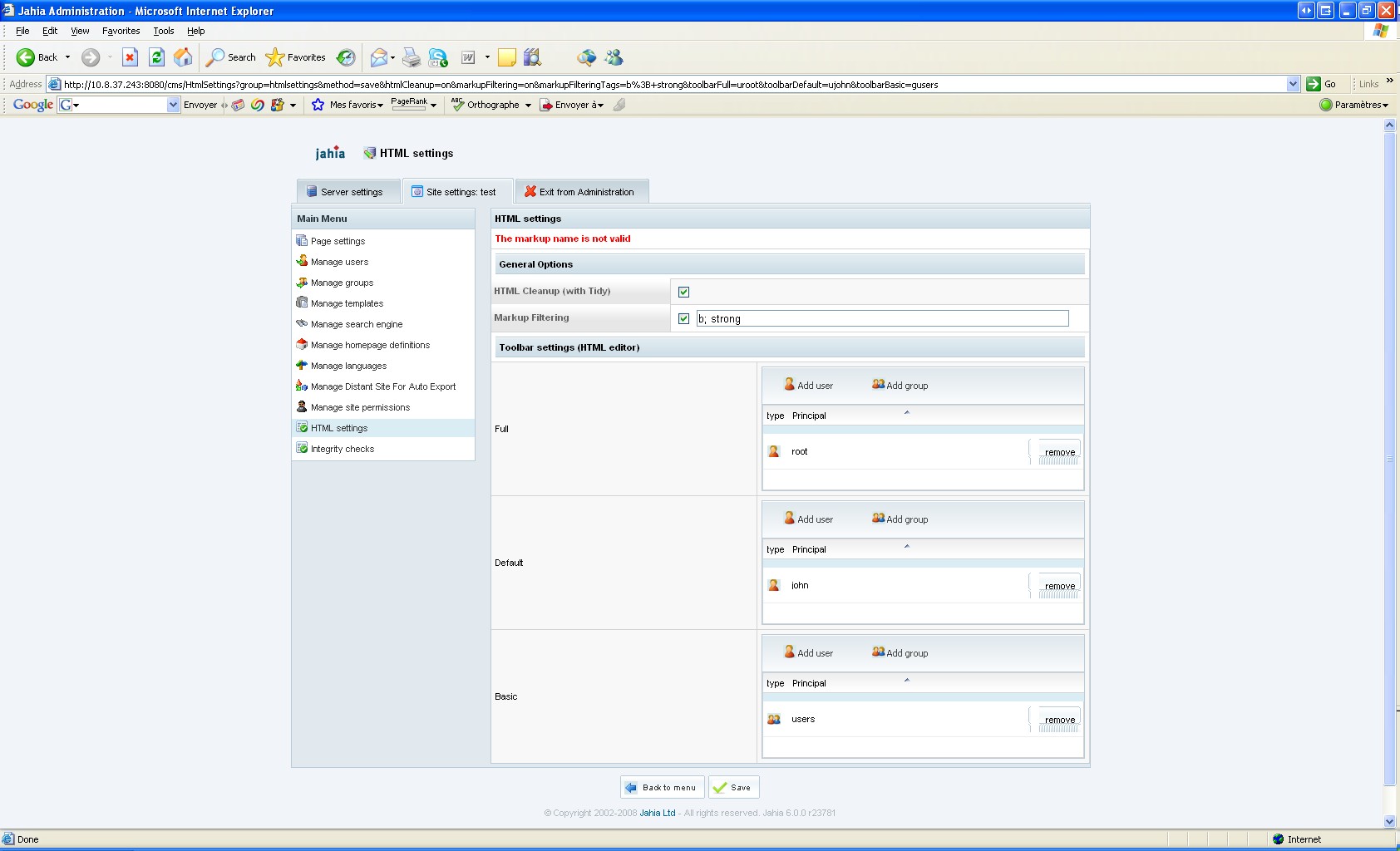Toggle the HTML Cleanup (with Tidy) checkbox

click(683, 292)
